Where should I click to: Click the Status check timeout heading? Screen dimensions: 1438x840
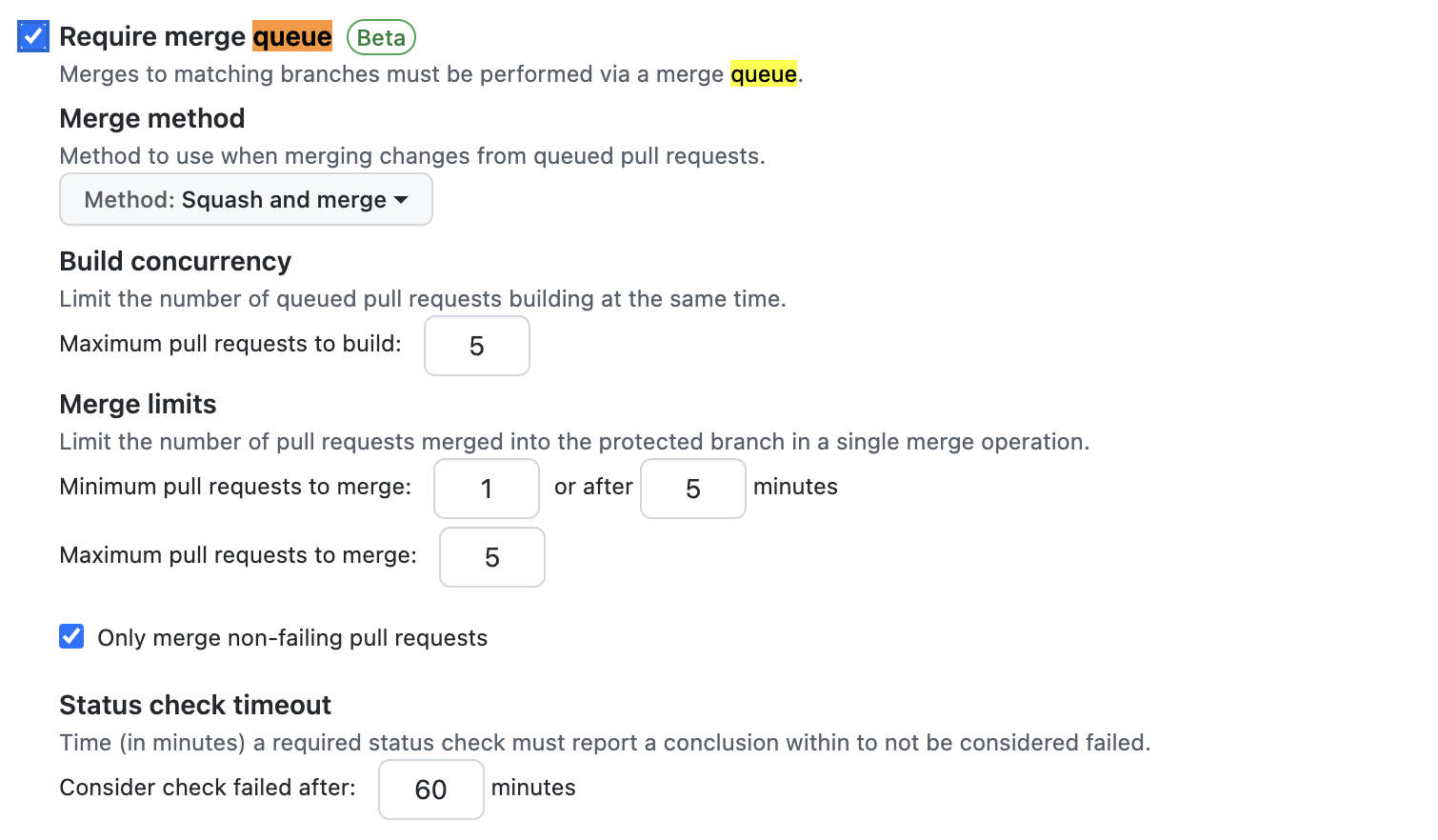(194, 705)
